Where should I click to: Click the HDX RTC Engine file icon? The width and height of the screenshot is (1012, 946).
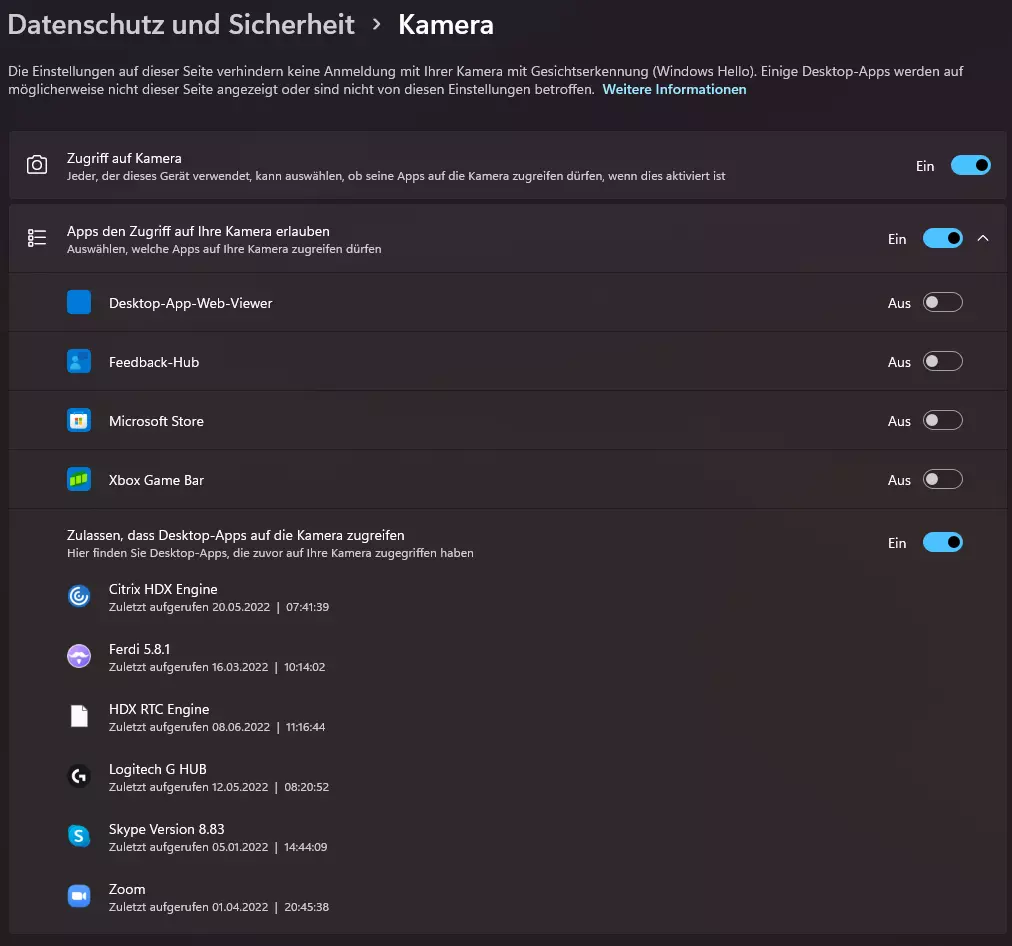pyautogui.click(x=79, y=716)
